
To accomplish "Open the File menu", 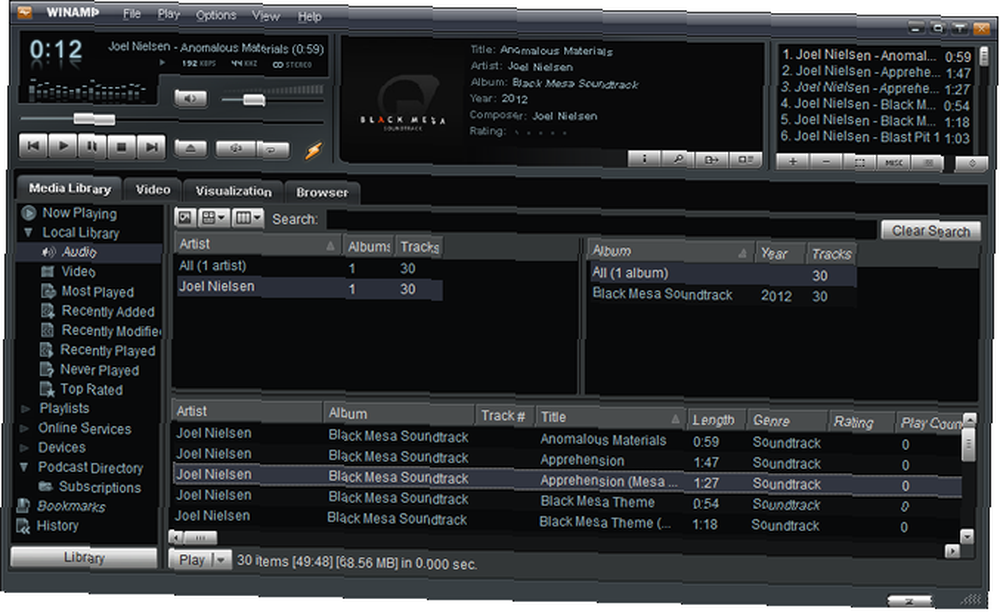I will tap(132, 13).
